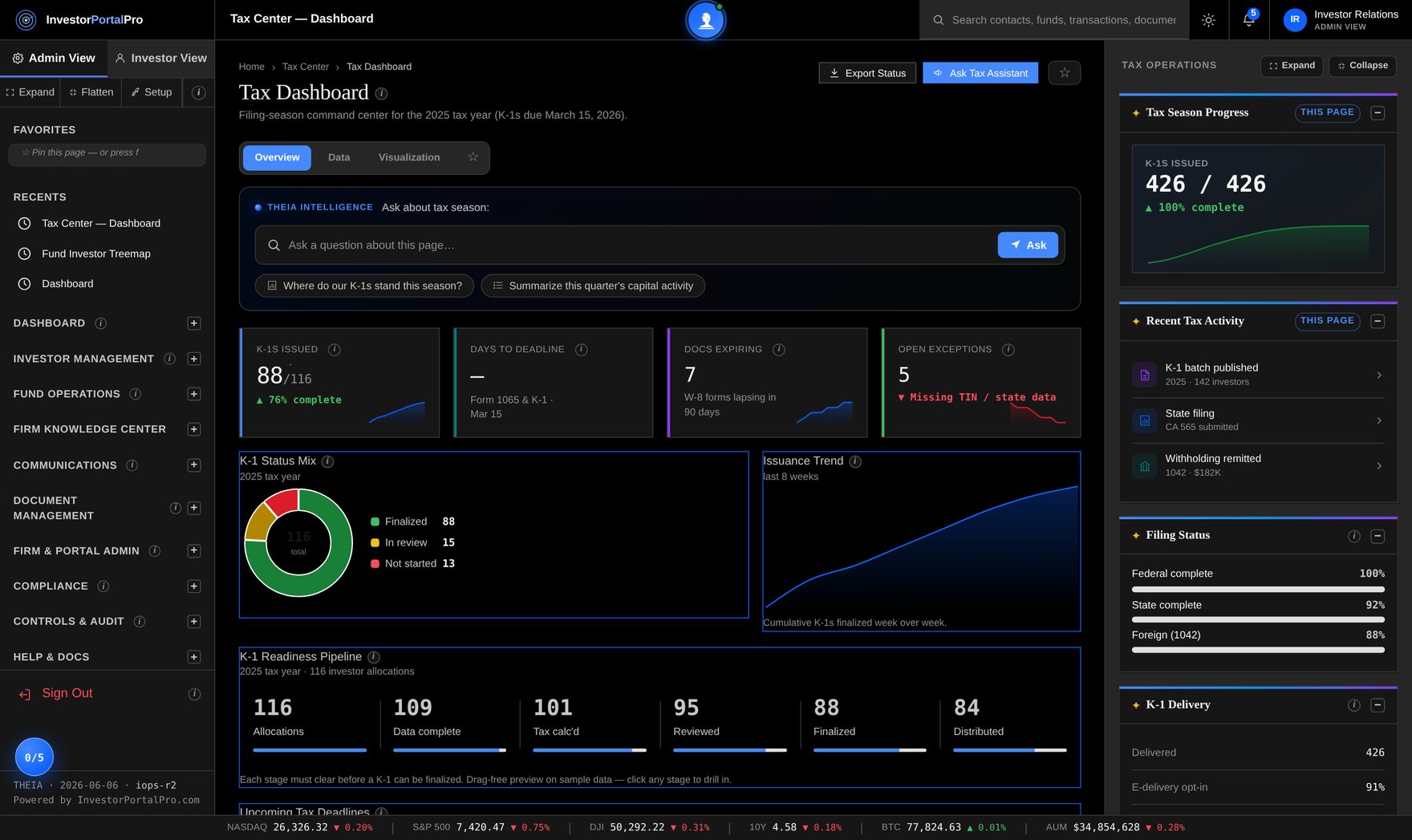Open the sidebar toolbar info icon

pyautogui.click(x=199, y=92)
